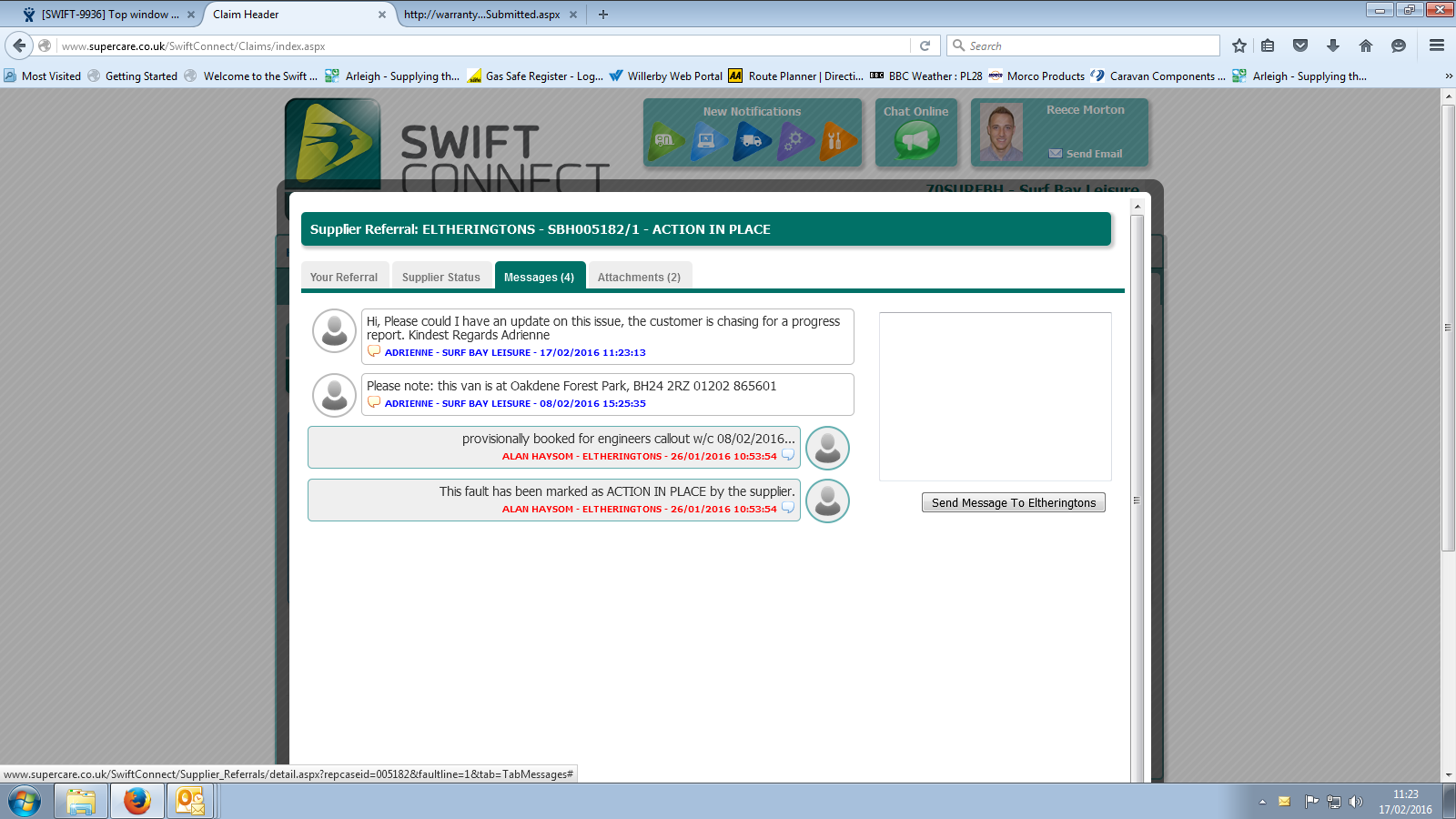Click the Action Center flag tray icon
This screenshot has height=819, width=1456.
point(1311,802)
